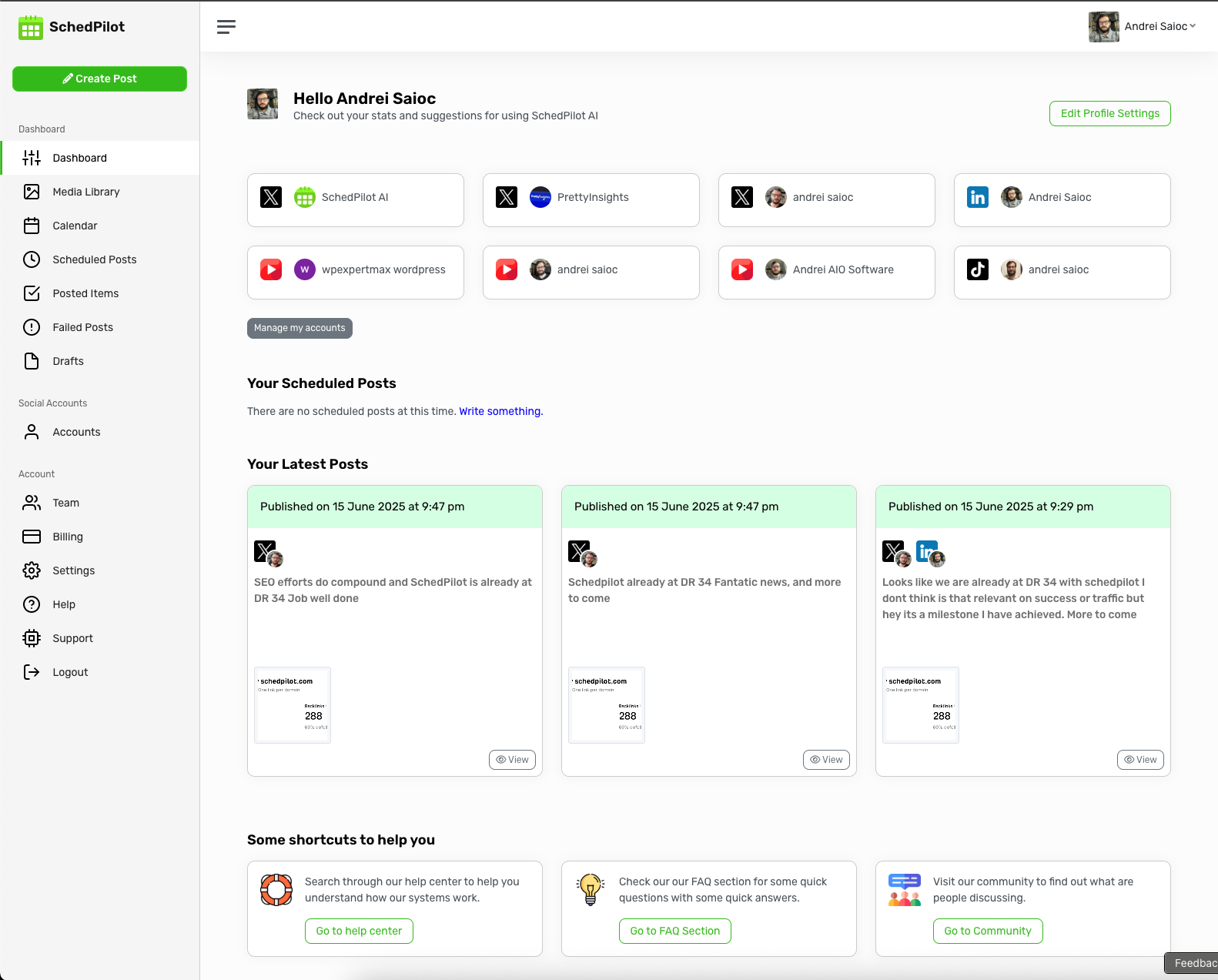Open thumbnail in 9:29 pm post
Viewport: 1218px width, 980px height.
921,705
